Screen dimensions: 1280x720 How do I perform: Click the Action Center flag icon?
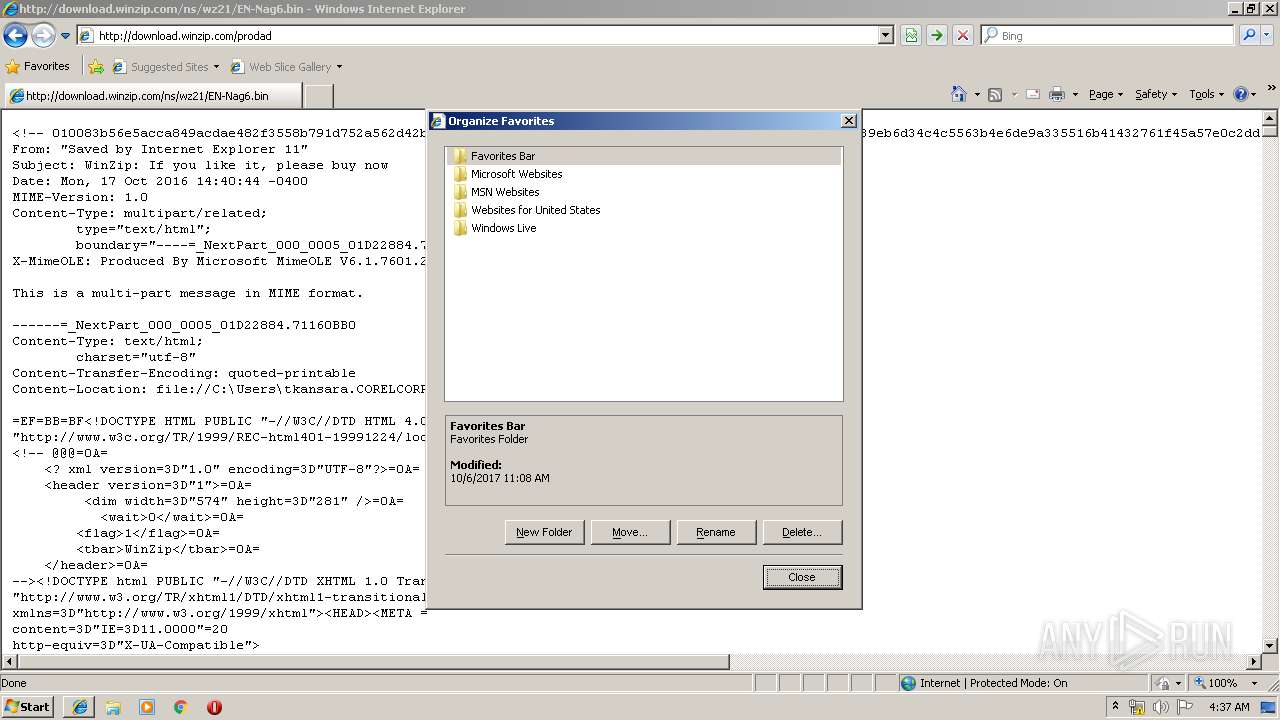[1185, 707]
